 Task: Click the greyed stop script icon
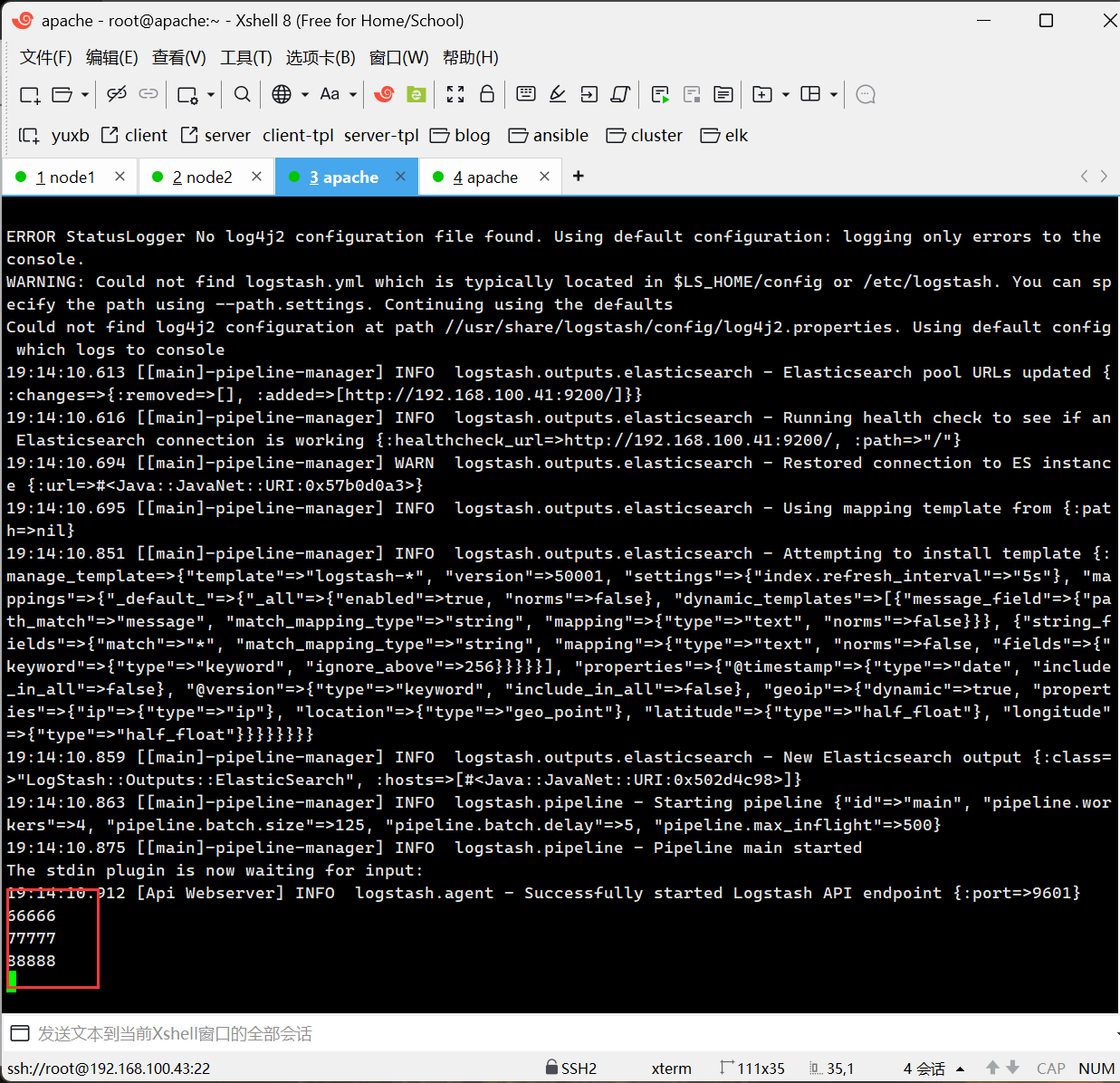coord(692,94)
